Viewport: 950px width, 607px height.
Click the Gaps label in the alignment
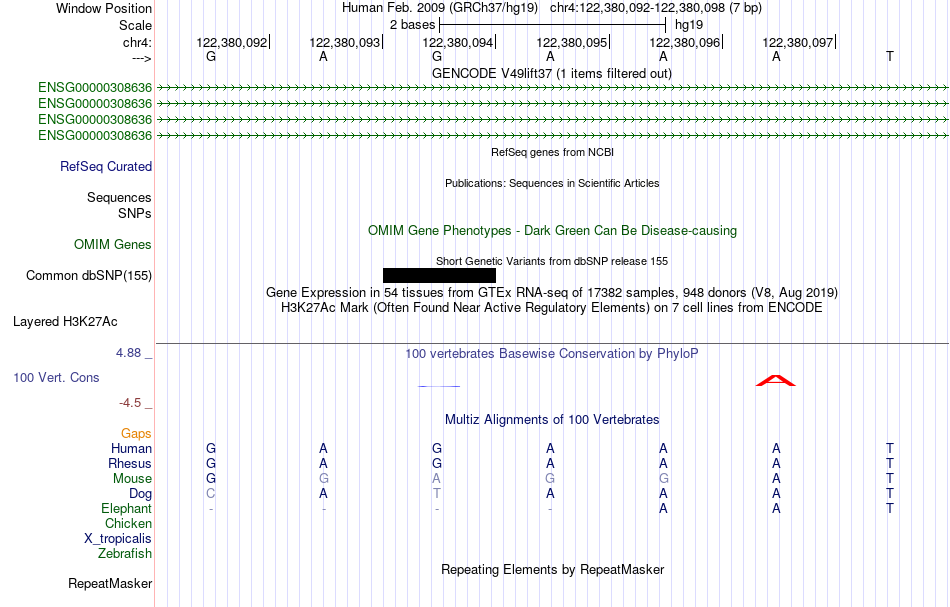[x=136, y=433]
